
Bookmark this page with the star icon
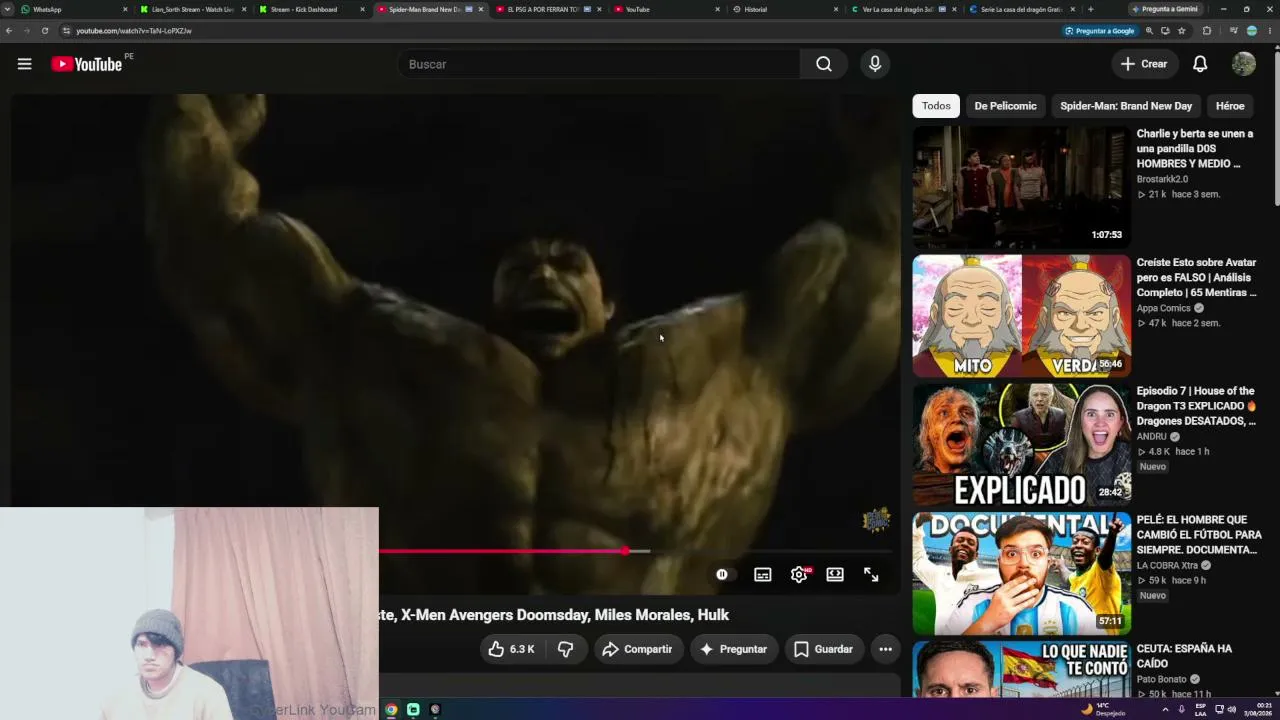pos(1181,31)
